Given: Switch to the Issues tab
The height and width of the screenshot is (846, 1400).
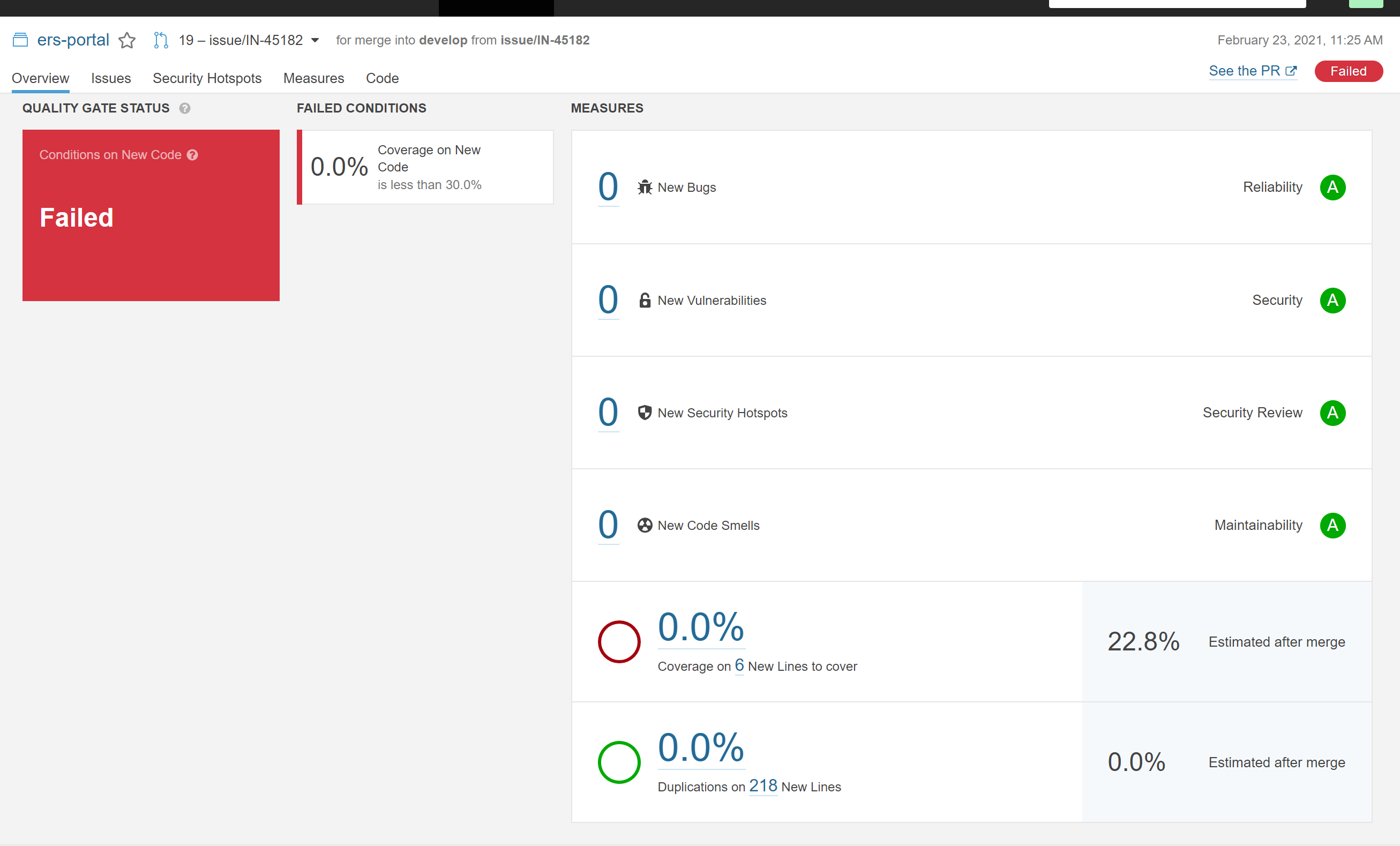Looking at the screenshot, I should click(x=111, y=78).
